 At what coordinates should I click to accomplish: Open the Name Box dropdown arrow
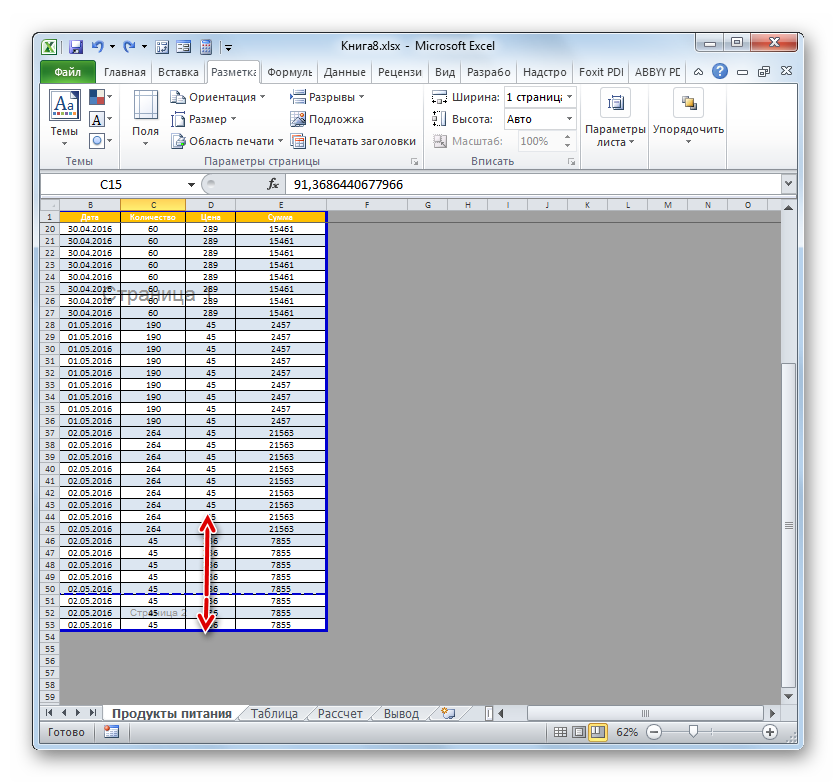(191, 185)
